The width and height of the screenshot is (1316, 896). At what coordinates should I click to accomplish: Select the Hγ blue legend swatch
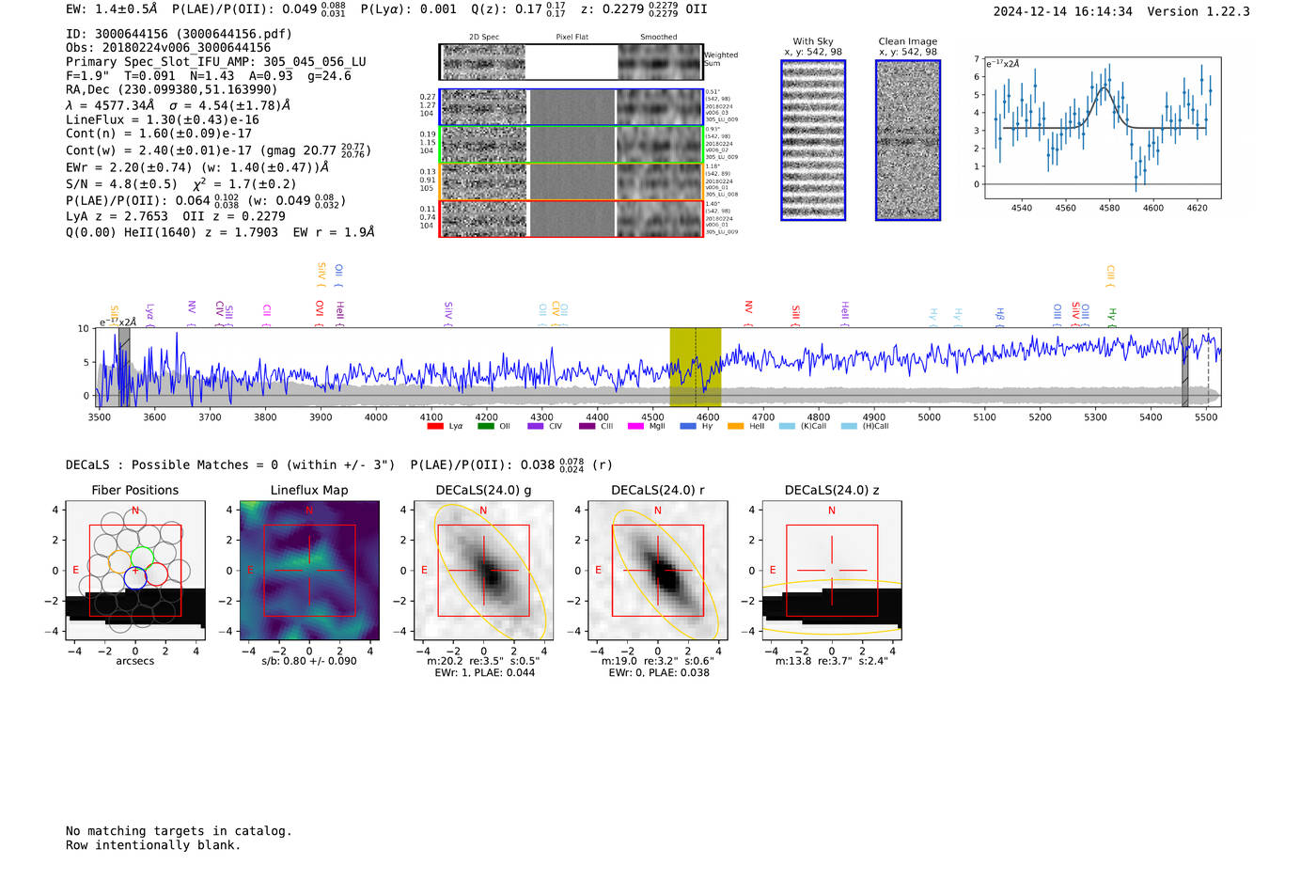[x=688, y=426]
